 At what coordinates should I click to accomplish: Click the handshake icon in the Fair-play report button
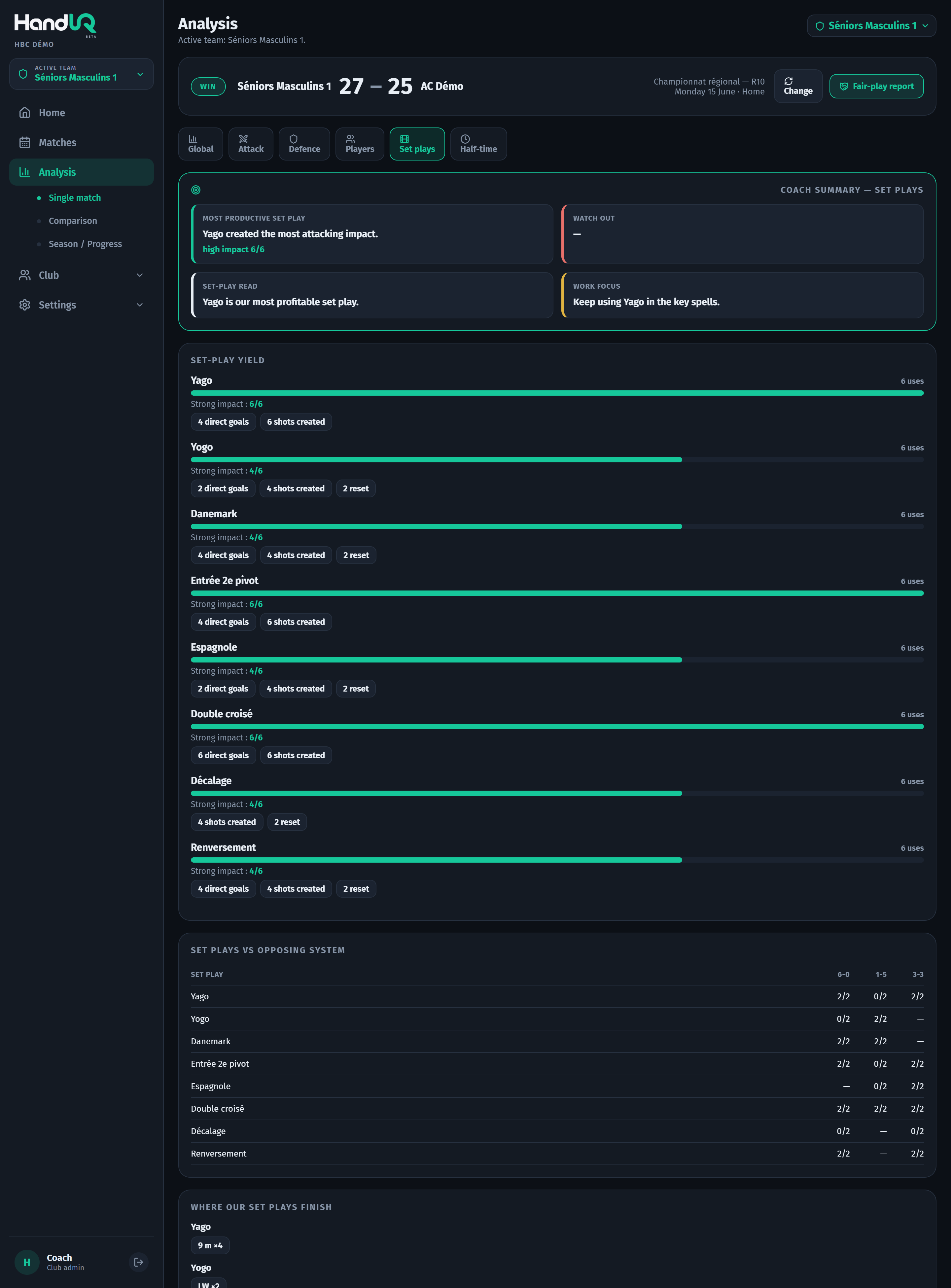(844, 87)
